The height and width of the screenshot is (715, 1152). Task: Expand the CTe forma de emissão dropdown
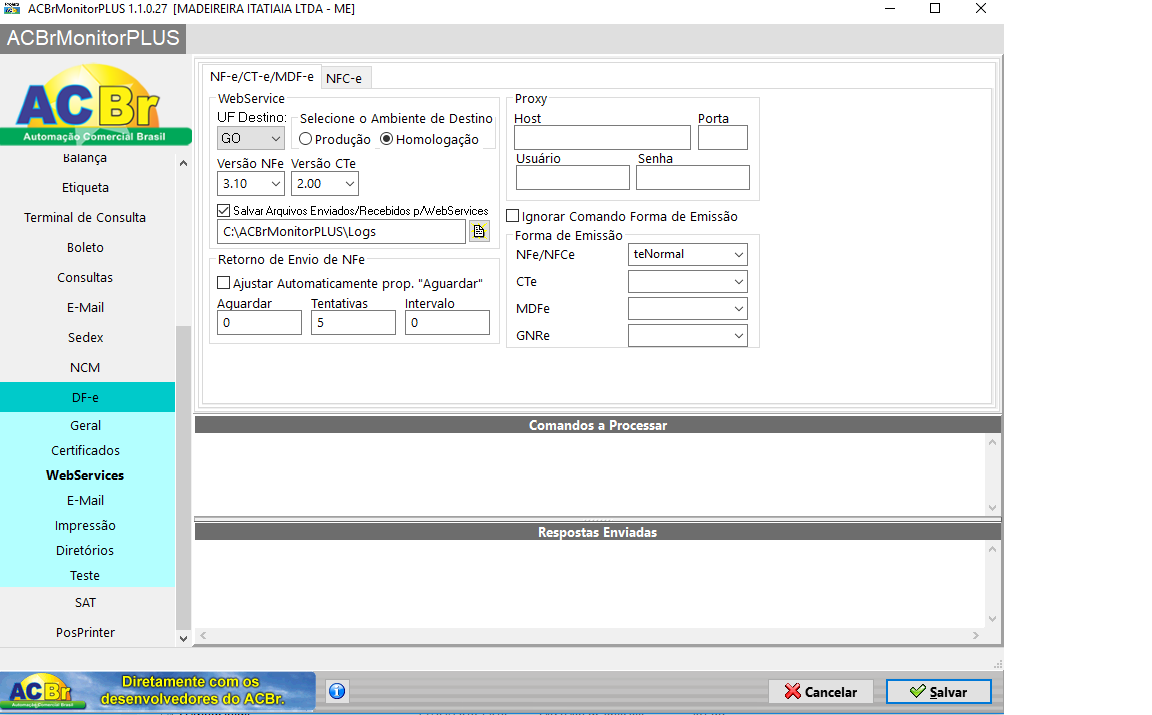point(688,281)
